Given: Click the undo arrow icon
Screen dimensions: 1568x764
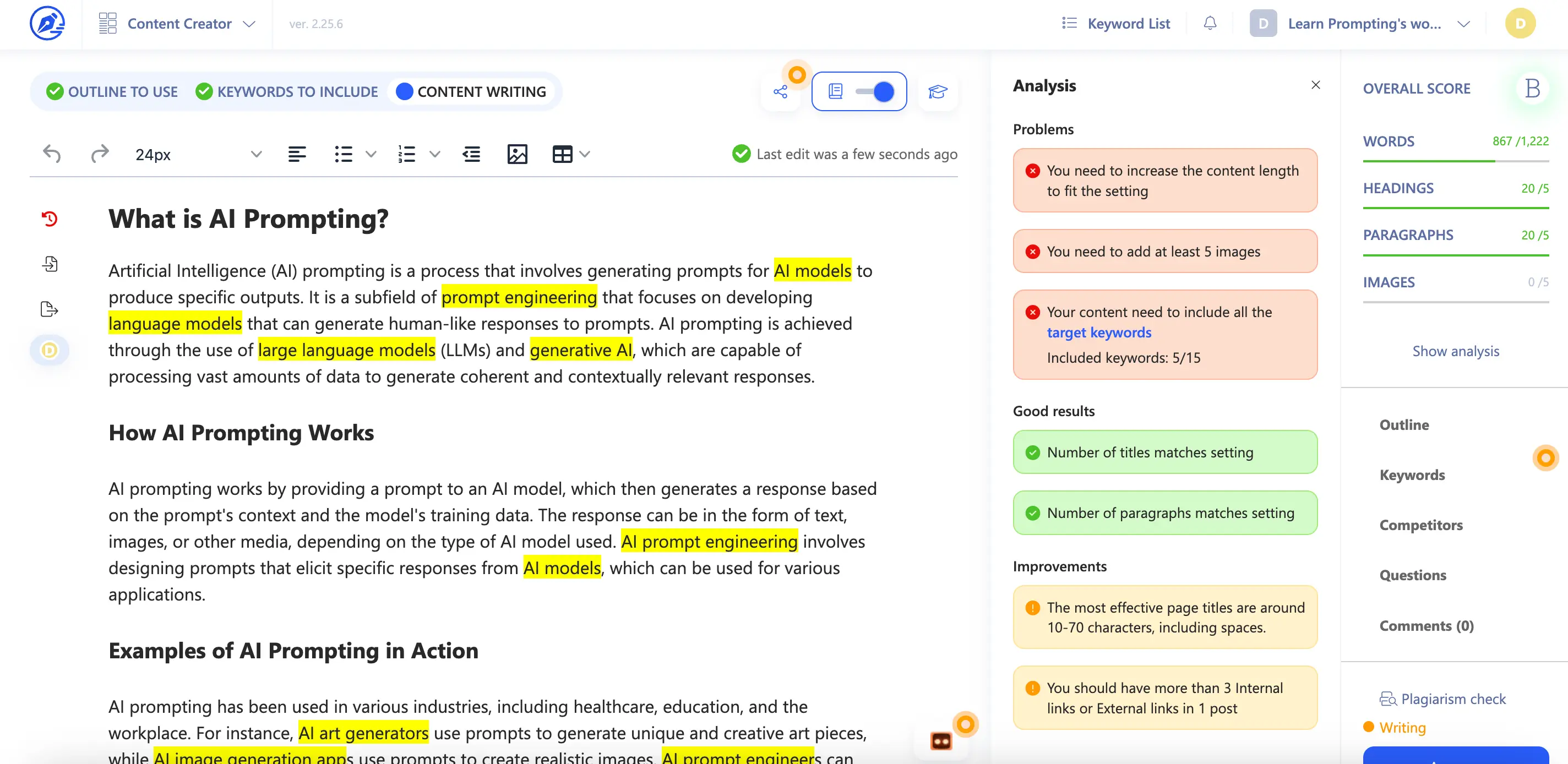Looking at the screenshot, I should [x=52, y=154].
